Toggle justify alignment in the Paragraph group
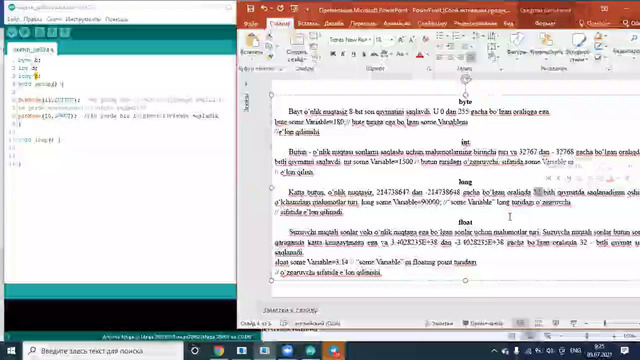640x360 pixels. click(x=471, y=57)
